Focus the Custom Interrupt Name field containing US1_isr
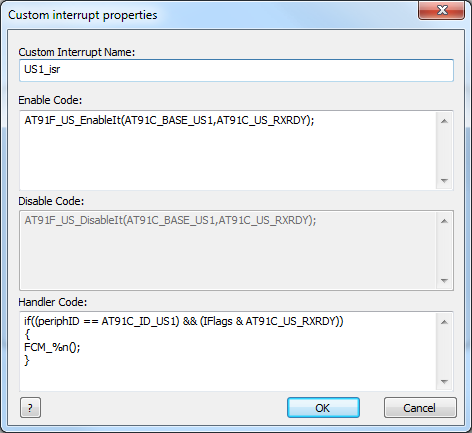The height and width of the screenshot is (433, 472). point(236,70)
